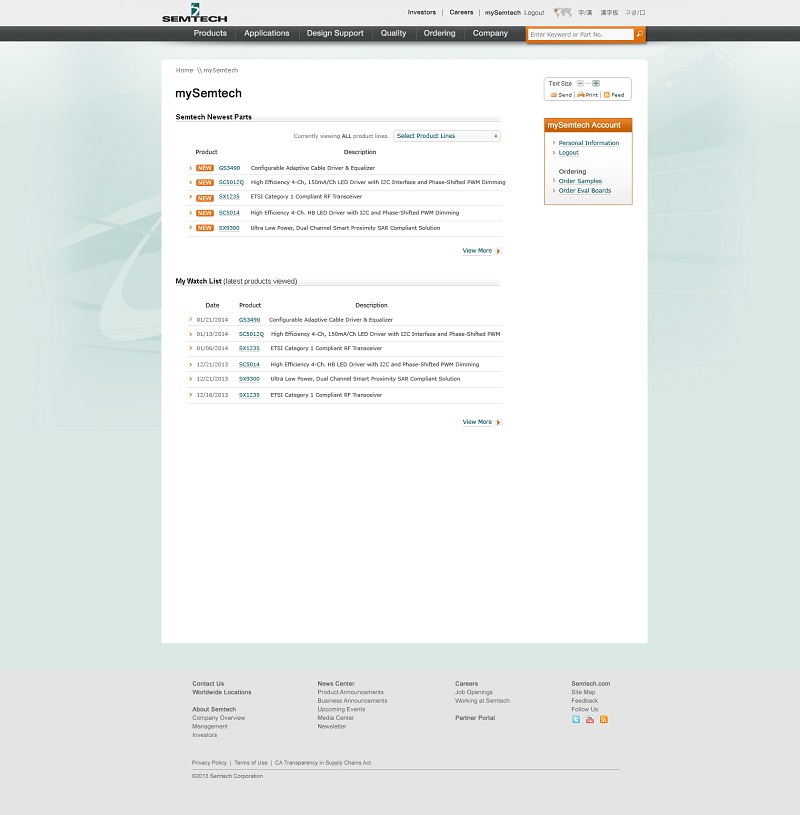Image resolution: width=800 pixels, height=815 pixels.
Task: Click the Personal Information link
Action: pyautogui.click(x=588, y=143)
